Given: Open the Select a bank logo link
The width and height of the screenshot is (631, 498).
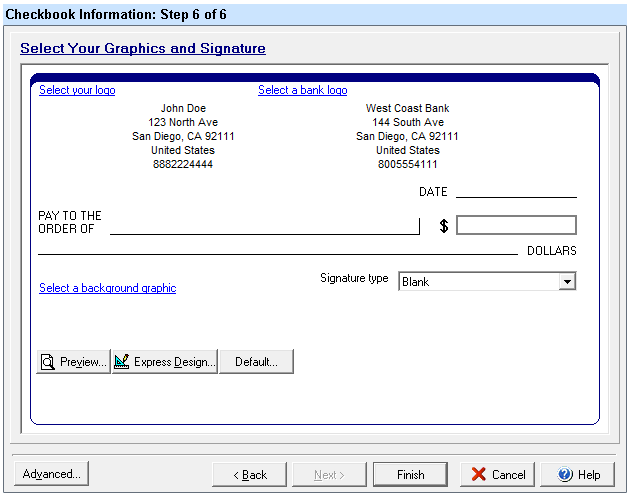Looking at the screenshot, I should pos(302,90).
